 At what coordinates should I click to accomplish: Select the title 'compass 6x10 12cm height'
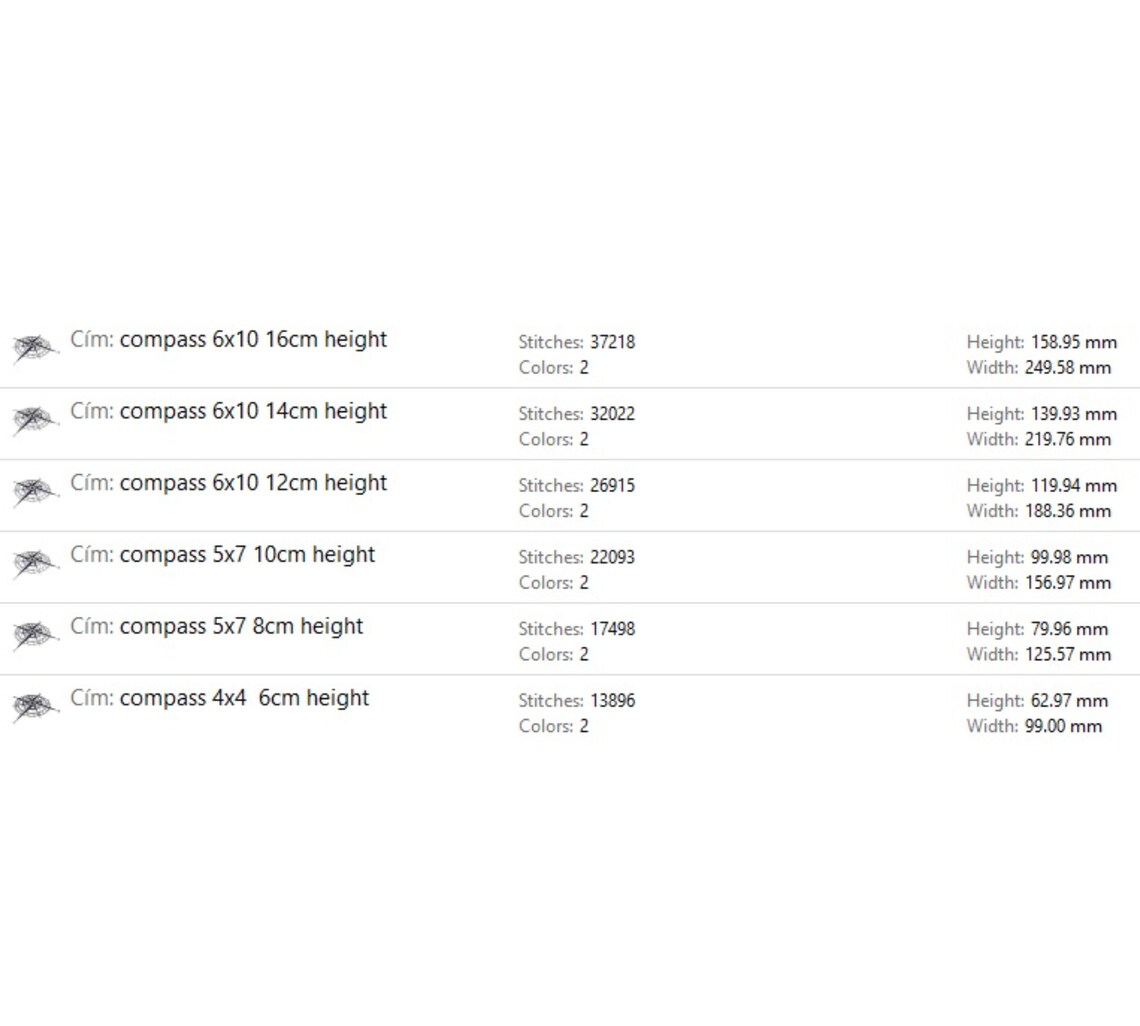click(x=253, y=483)
